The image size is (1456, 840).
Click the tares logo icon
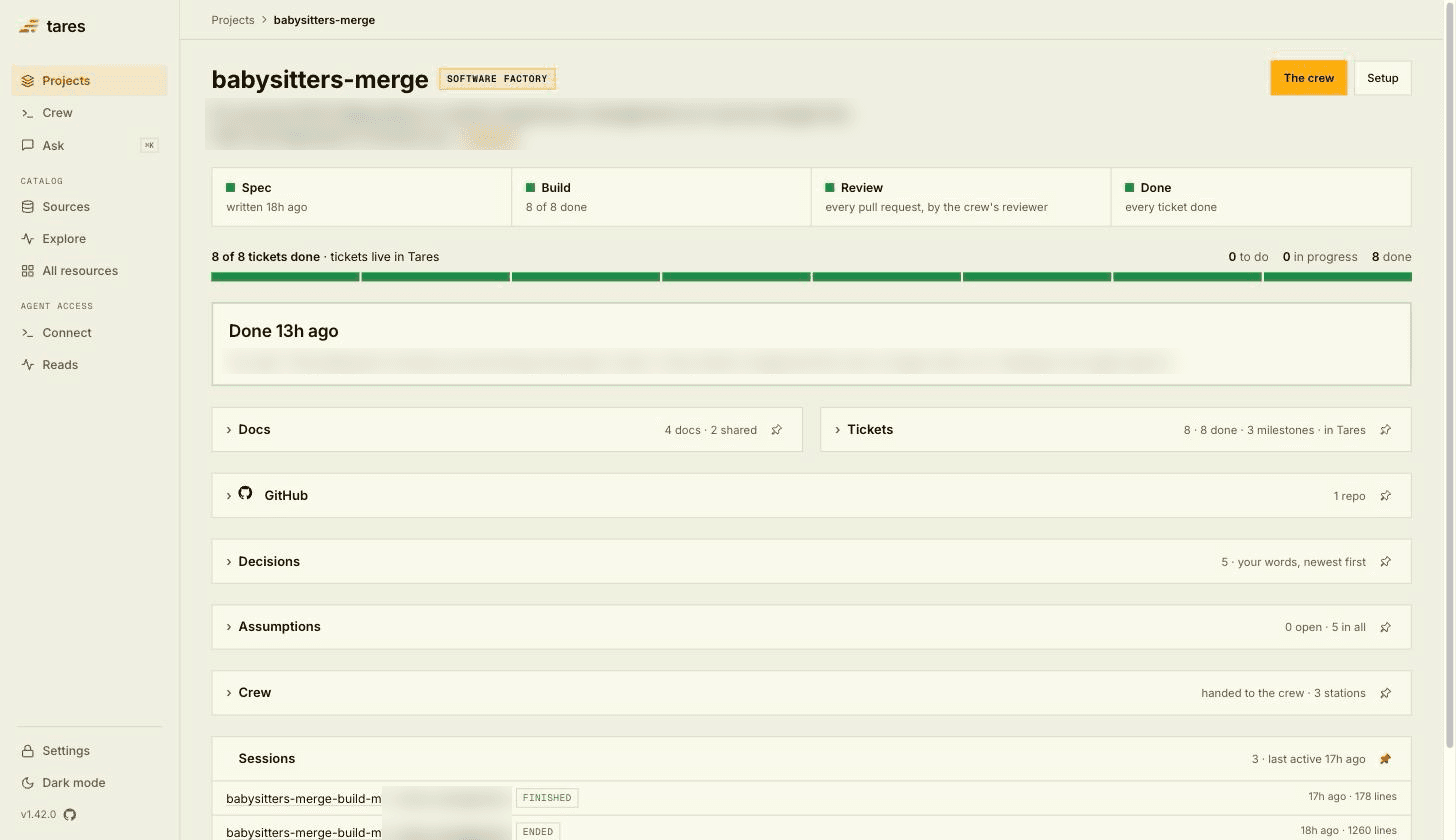[29, 27]
